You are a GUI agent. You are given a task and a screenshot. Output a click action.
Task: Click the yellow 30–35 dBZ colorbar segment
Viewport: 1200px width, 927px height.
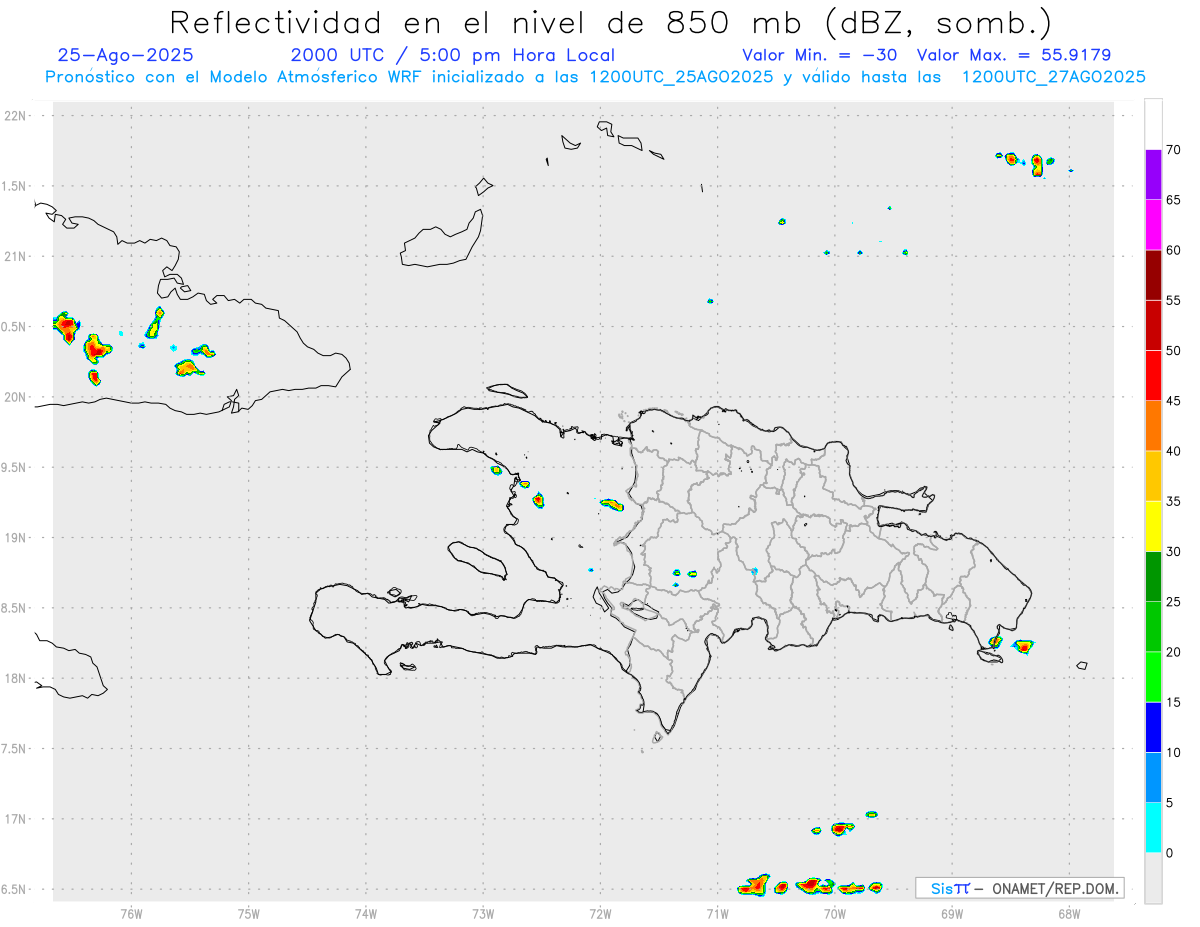coord(1154,527)
